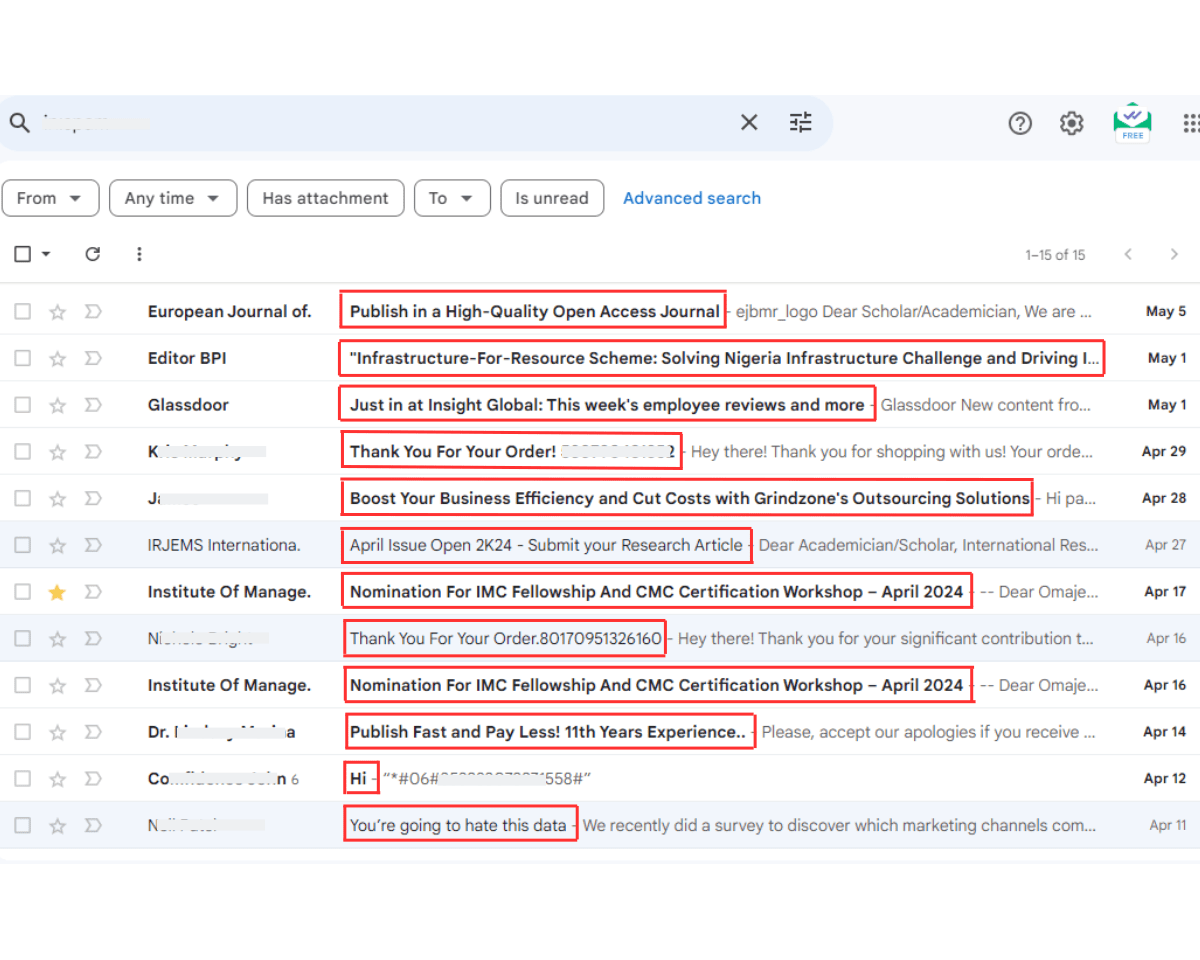
Task: Open the More options three-dot icon
Action: point(139,254)
